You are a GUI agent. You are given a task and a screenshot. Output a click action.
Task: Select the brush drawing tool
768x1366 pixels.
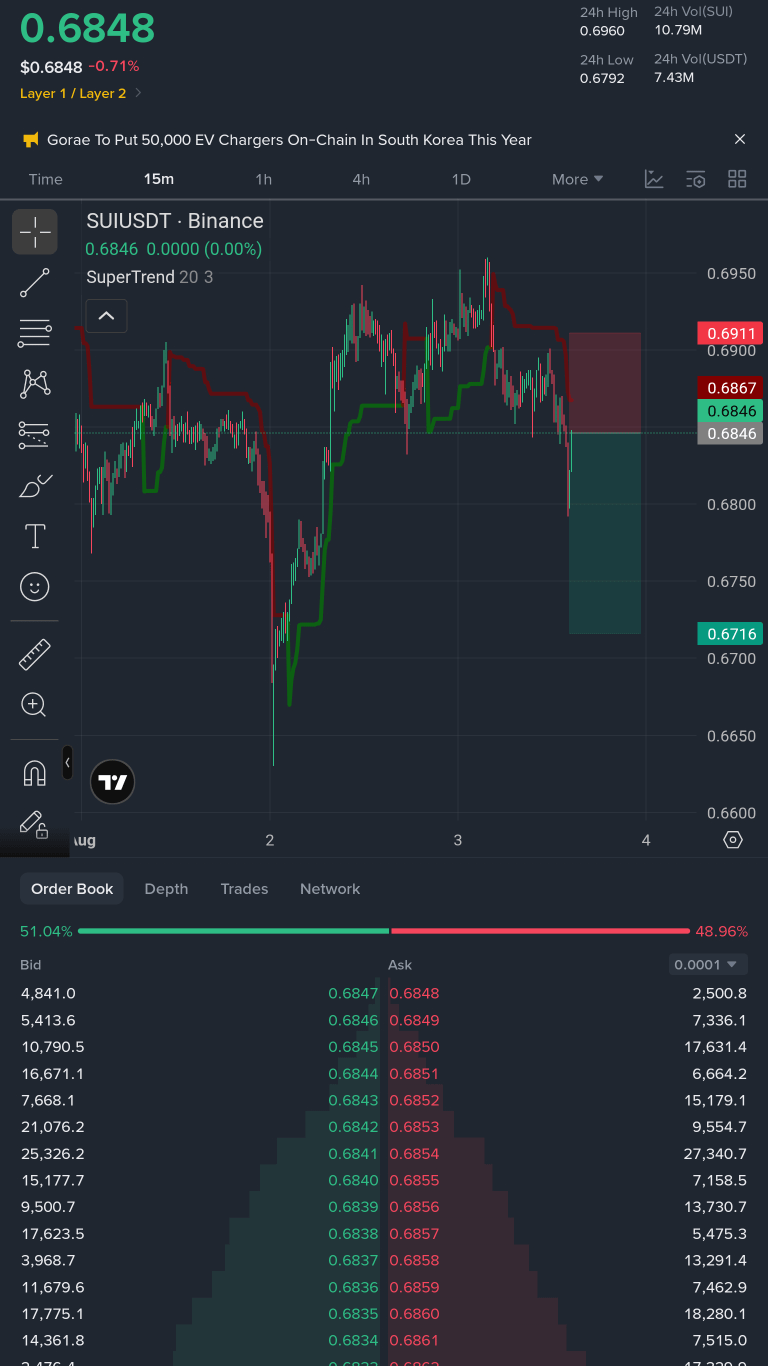(x=35, y=485)
